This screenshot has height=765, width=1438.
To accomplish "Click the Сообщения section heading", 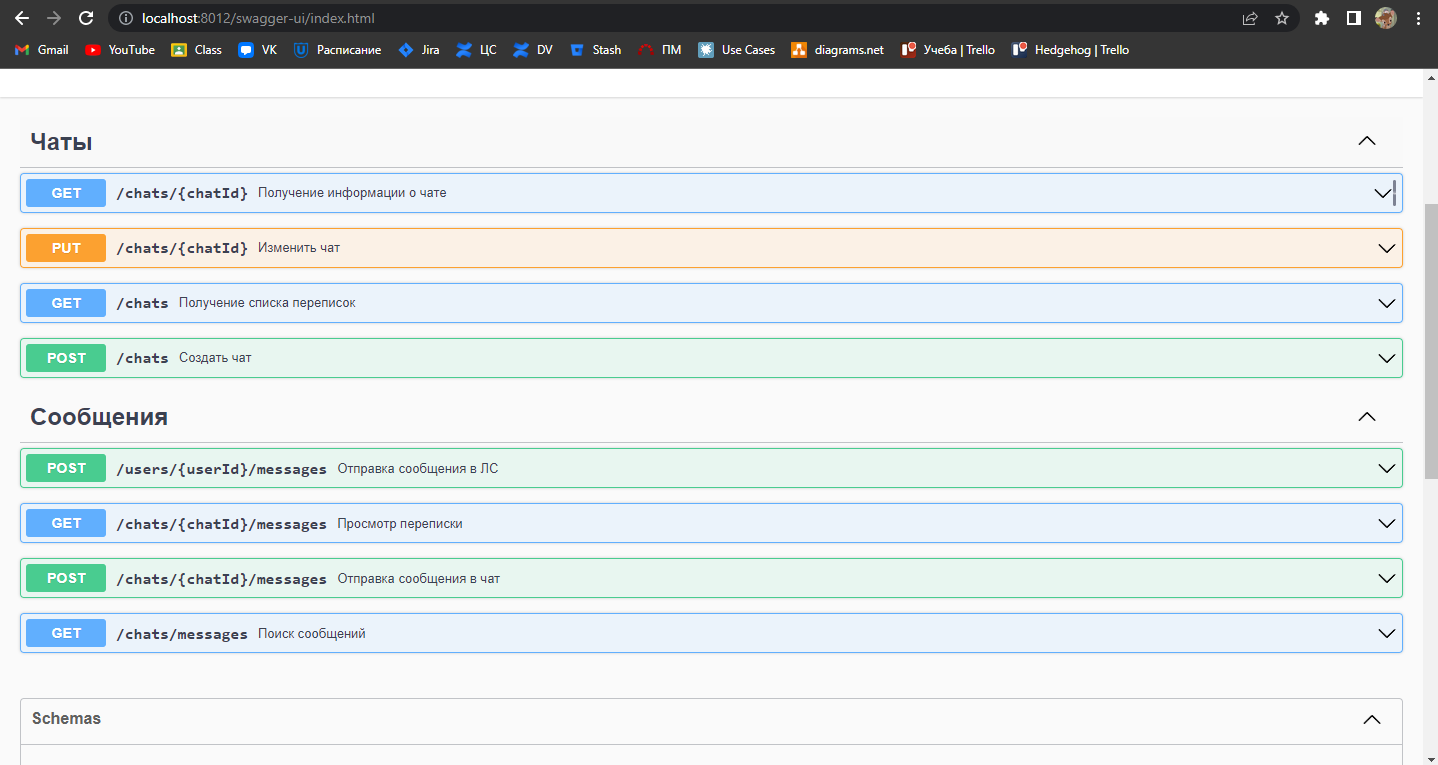I will 99,417.
